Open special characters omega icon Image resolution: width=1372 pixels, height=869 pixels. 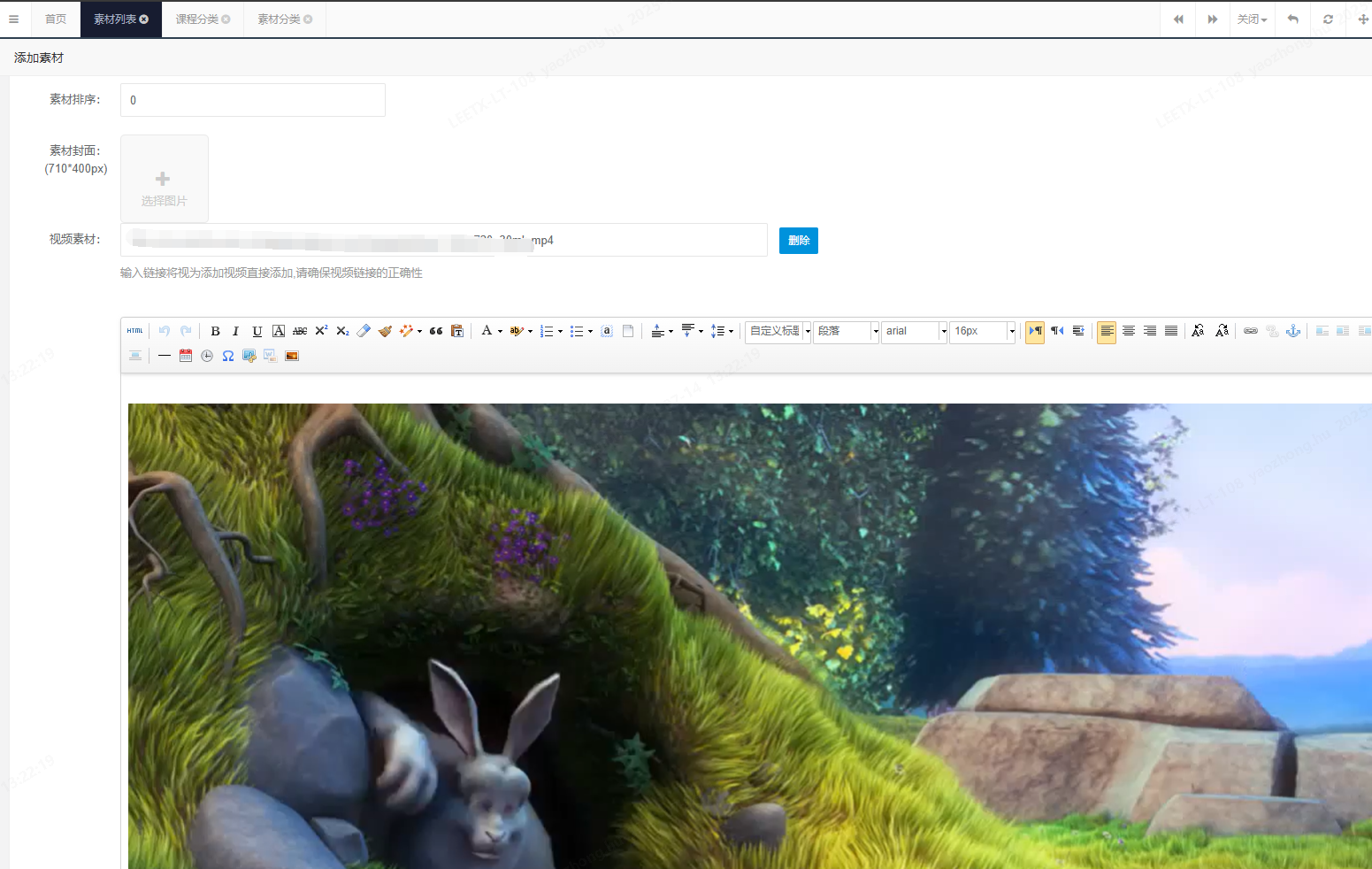click(x=228, y=356)
